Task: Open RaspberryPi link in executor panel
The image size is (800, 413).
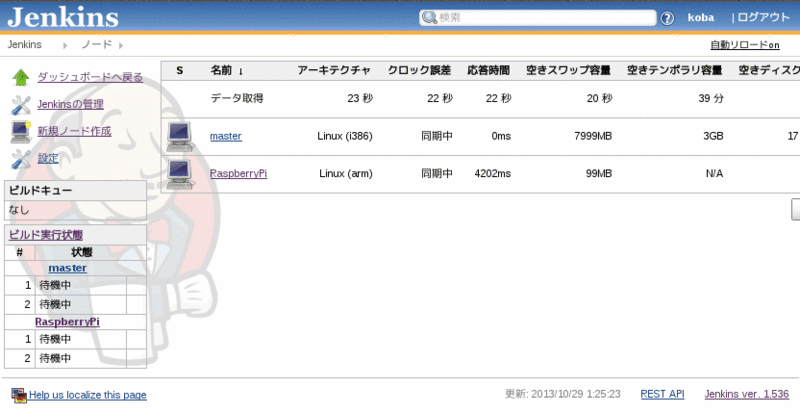Action: coord(67,322)
